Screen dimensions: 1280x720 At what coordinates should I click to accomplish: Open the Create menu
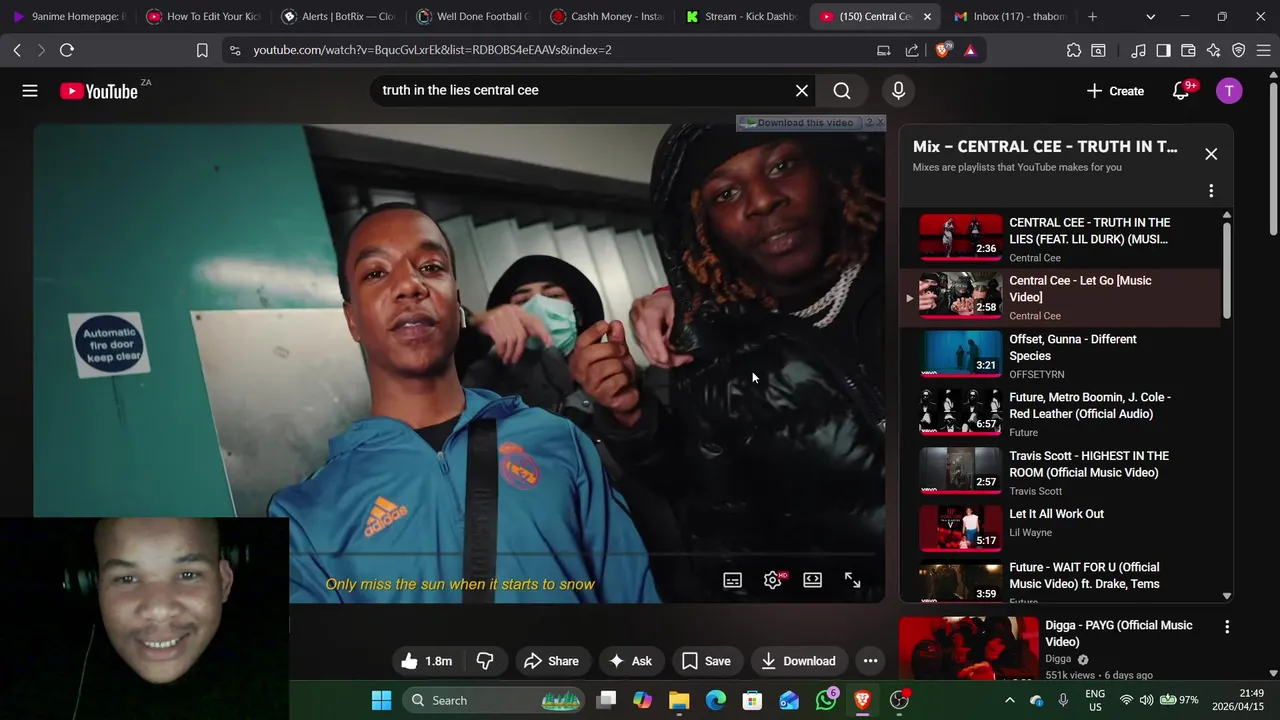(x=1115, y=91)
